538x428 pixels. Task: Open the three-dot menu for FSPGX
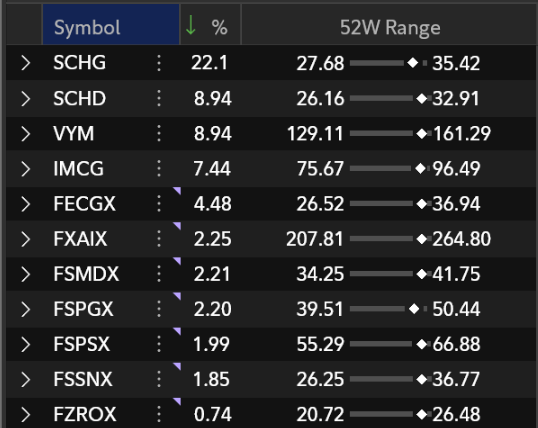(x=159, y=309)
